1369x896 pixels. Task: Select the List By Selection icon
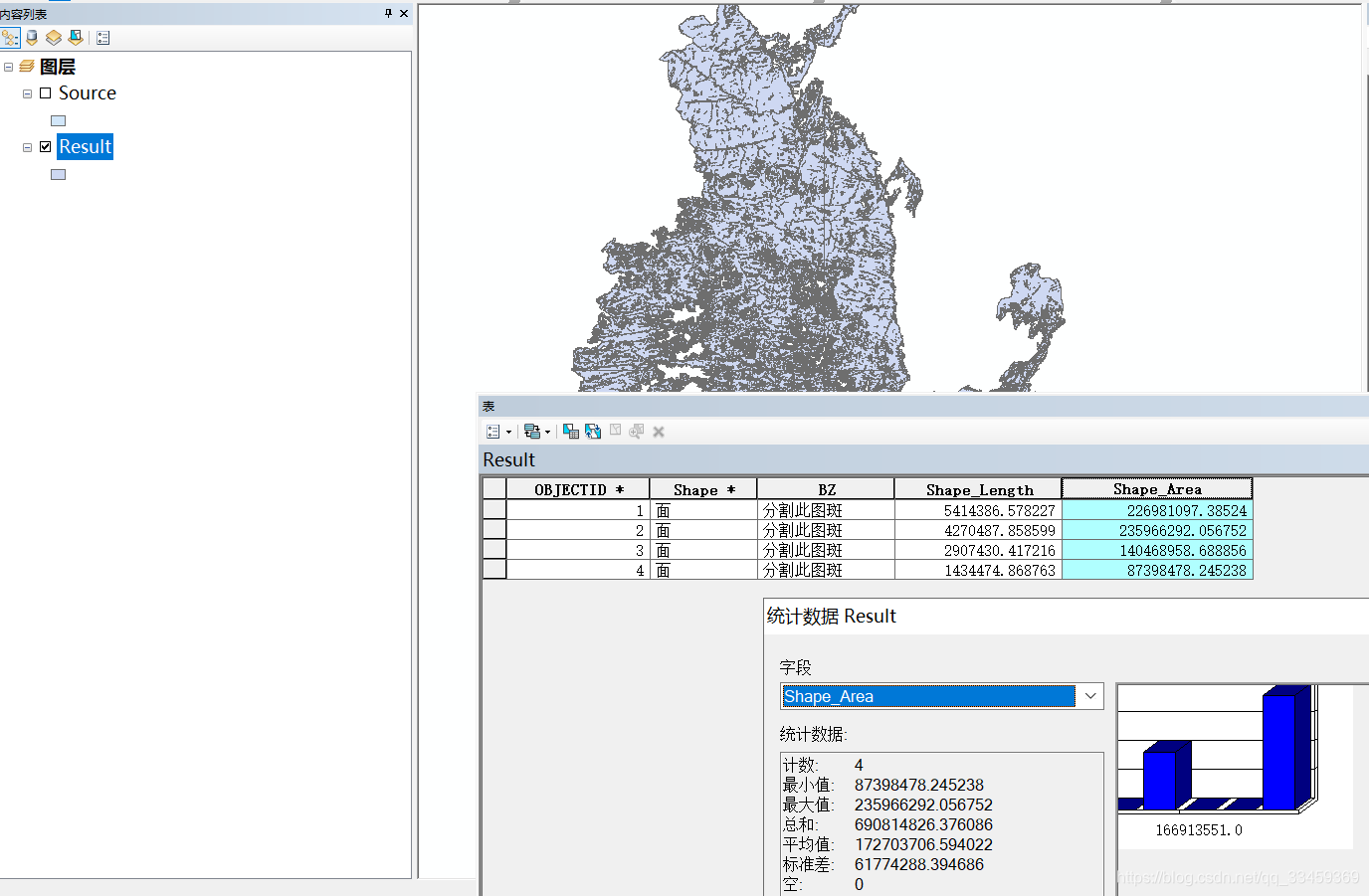click(x=75, y=38)
